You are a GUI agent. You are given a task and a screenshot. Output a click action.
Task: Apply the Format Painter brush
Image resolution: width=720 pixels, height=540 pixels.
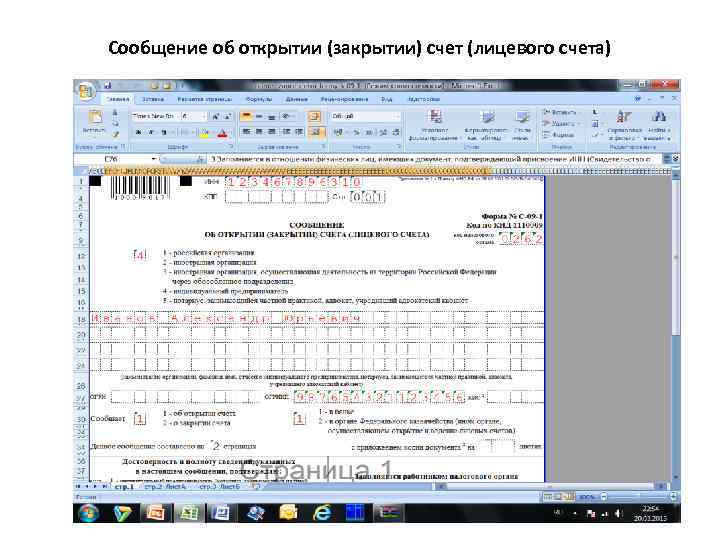(x=115, y=134)
